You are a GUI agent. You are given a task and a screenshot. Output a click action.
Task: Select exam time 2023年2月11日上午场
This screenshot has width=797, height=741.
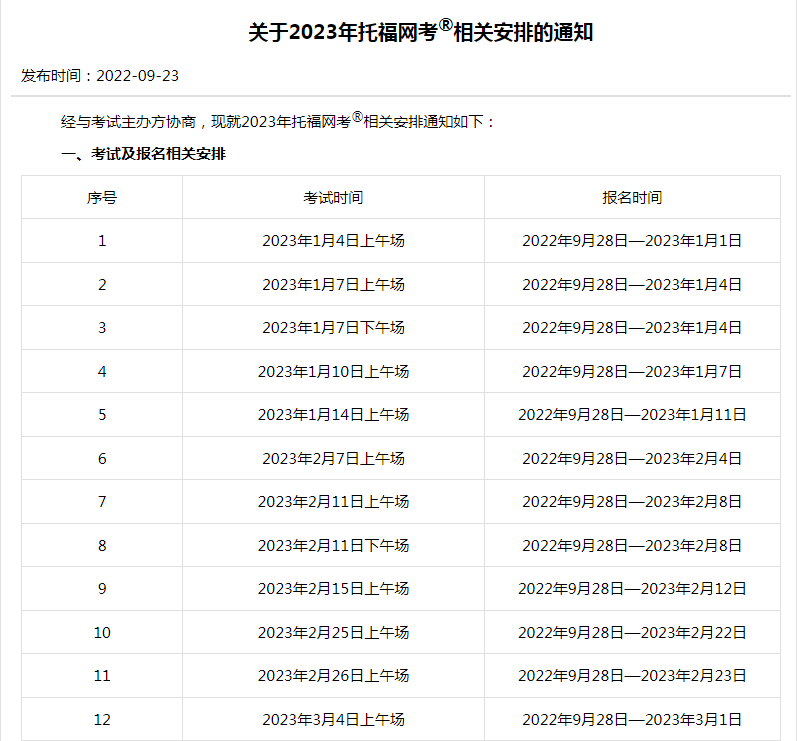(x=333, y=502)
